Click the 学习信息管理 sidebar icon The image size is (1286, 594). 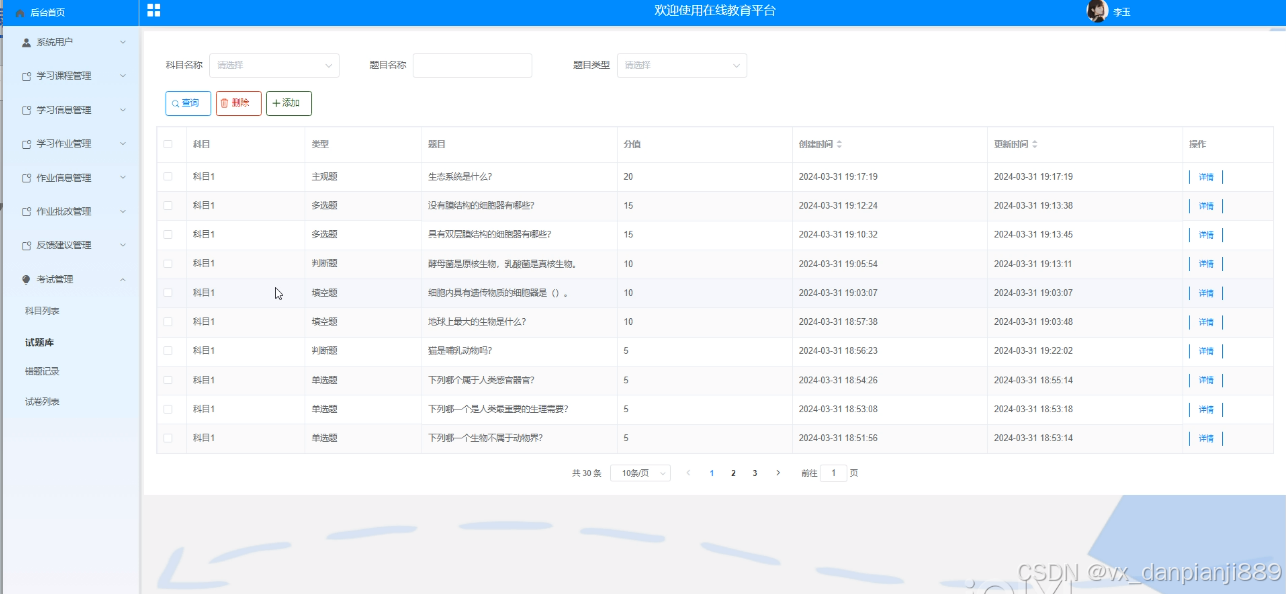pos(26,110)
